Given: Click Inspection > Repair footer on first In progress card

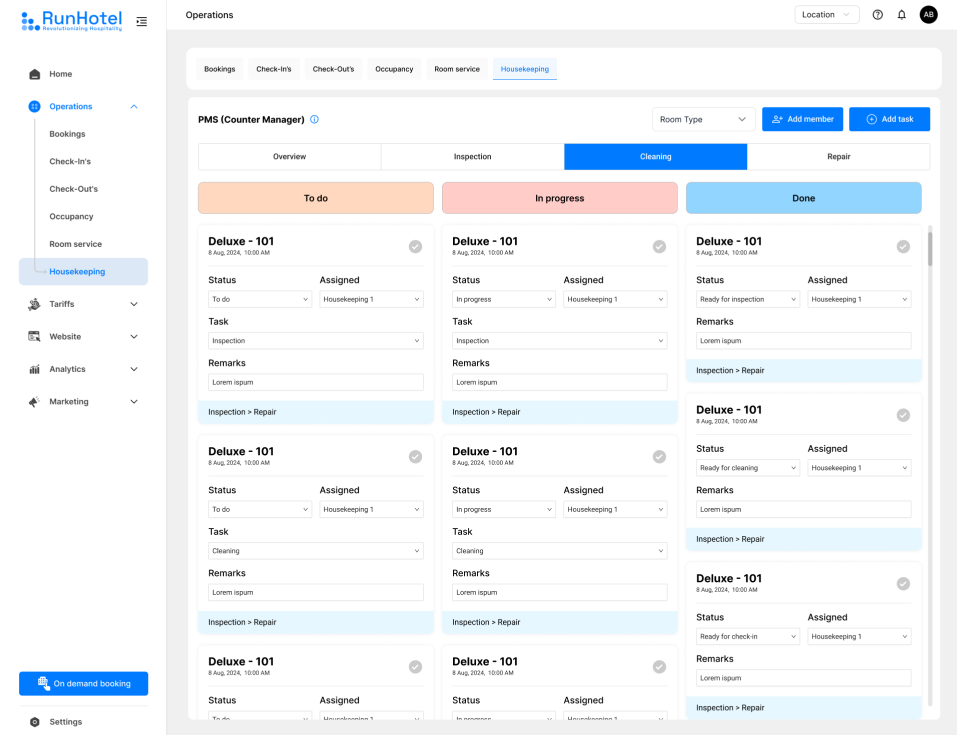Looking at the screenshot, I should pos(560,412).
